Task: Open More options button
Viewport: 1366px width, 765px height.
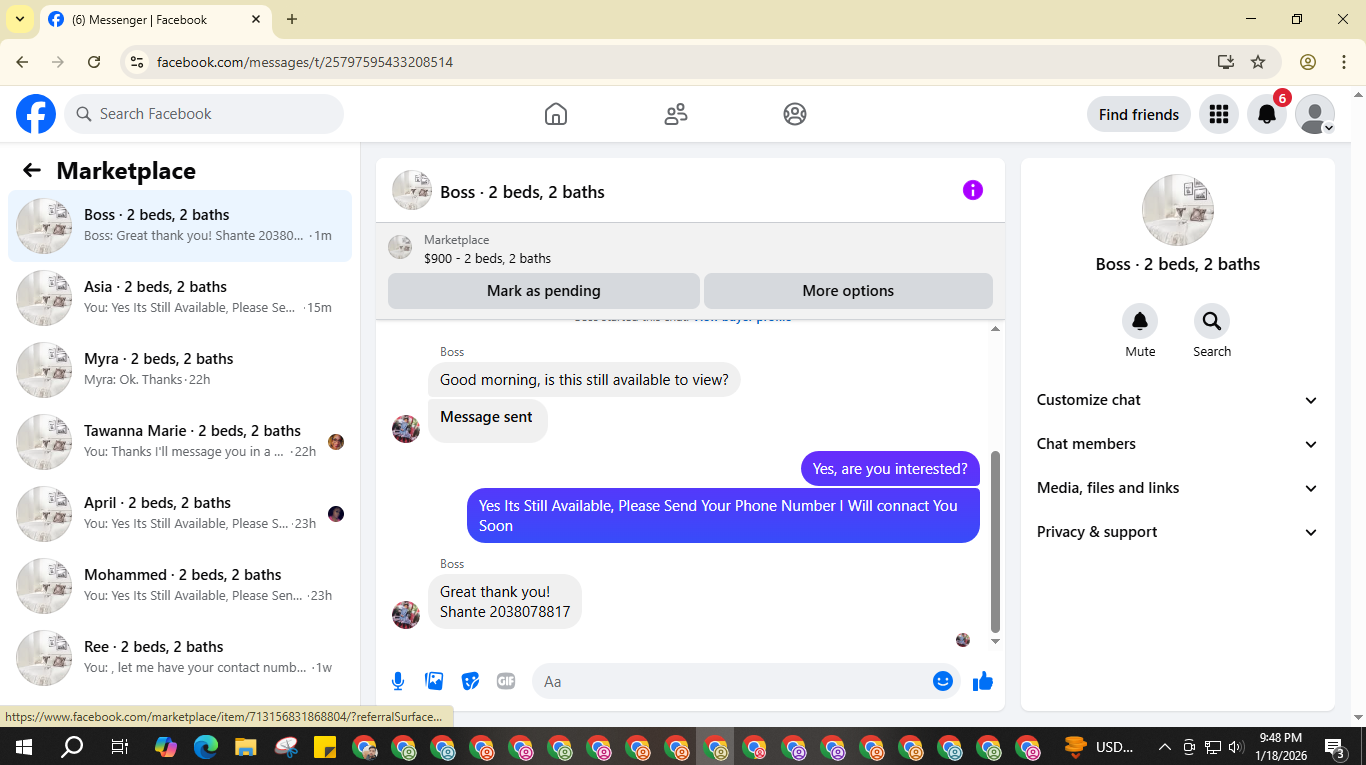Action: (848, 291)
